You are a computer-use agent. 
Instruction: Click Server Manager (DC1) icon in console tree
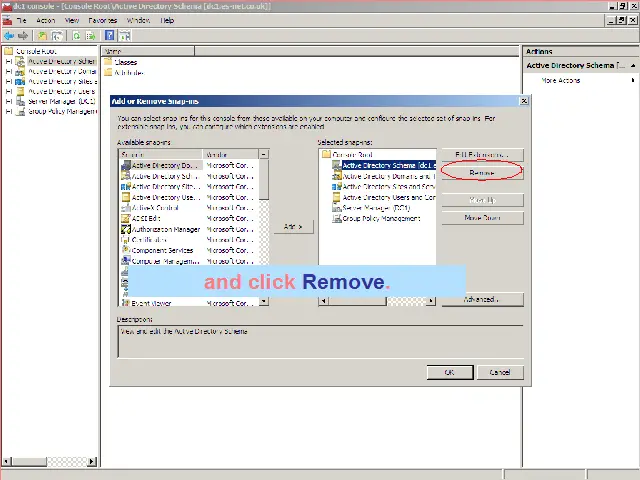(x=20, y=101)
